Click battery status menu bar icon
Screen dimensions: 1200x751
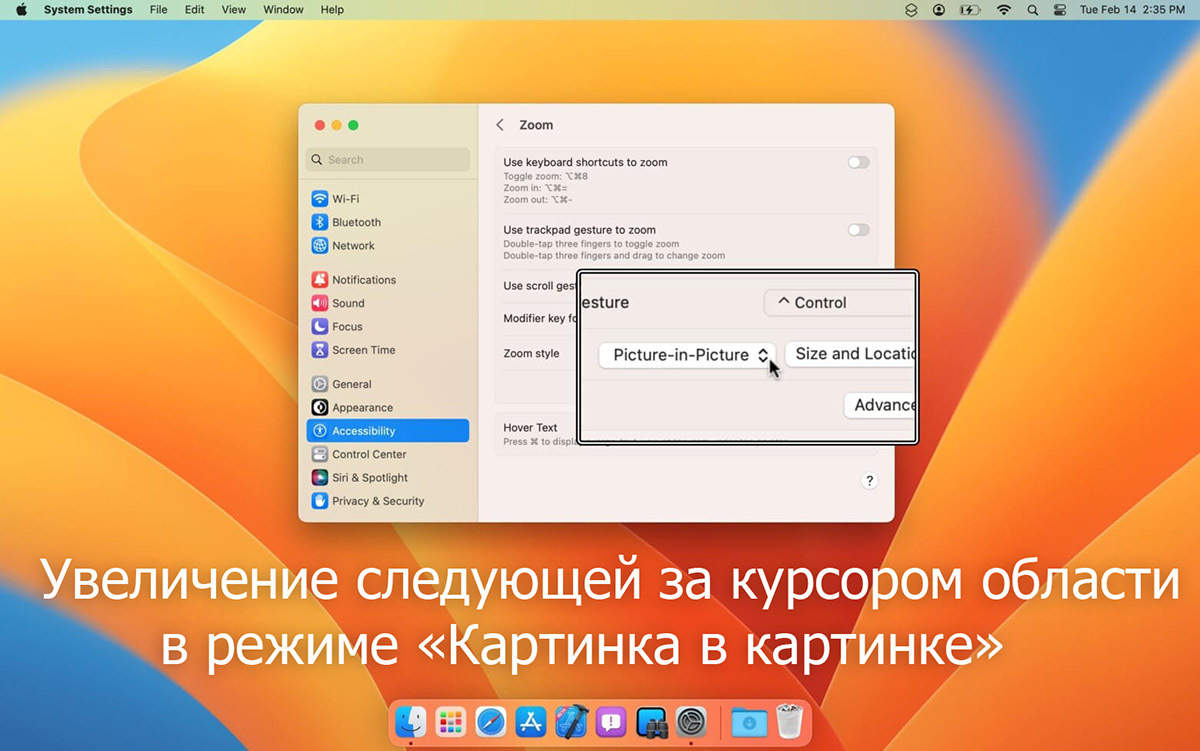coord(969,10)
